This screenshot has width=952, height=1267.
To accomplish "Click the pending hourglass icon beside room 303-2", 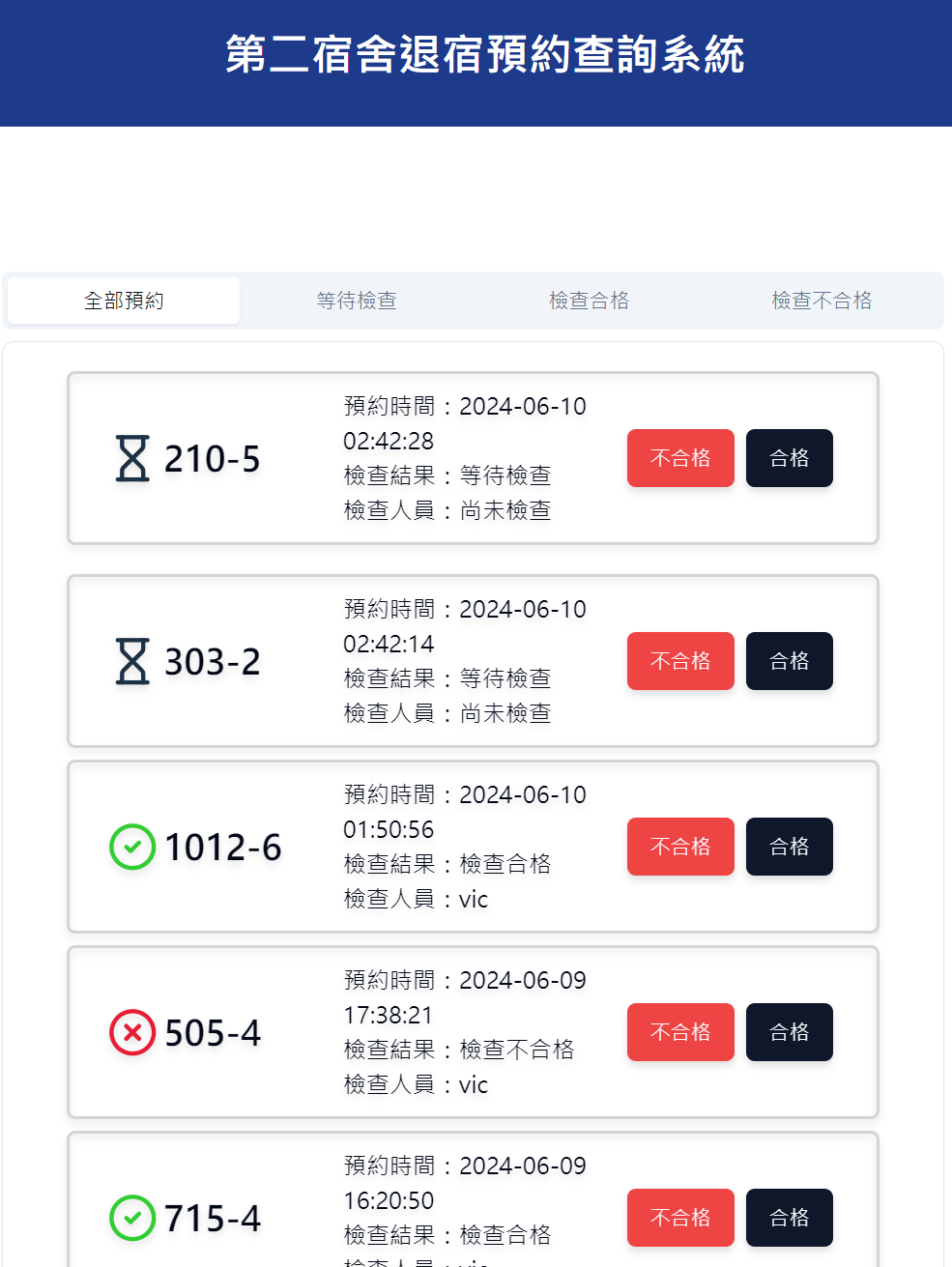I will coord(131,661).
